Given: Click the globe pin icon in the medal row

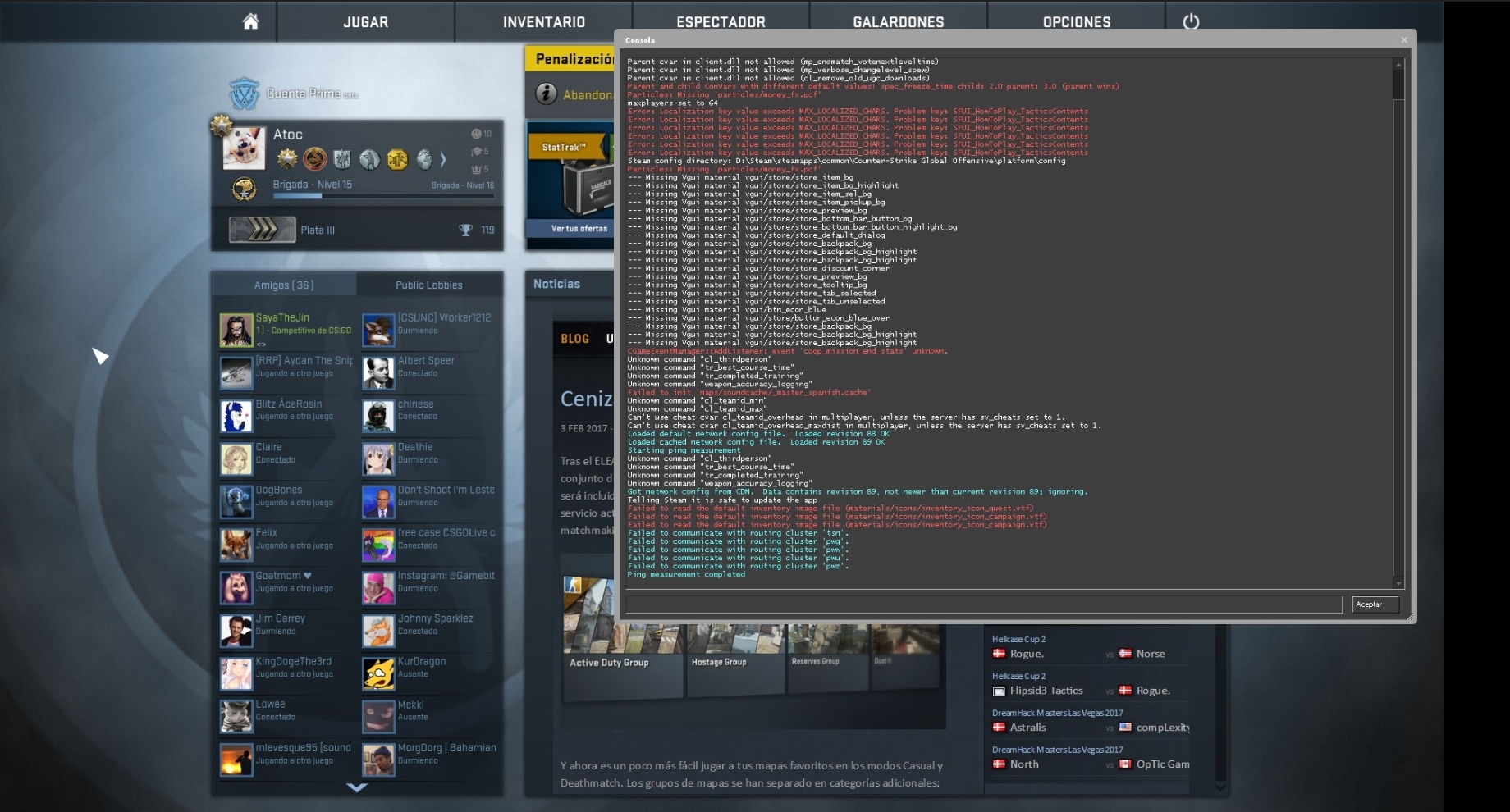Looking at the screenshot, I should click(424, 159).
